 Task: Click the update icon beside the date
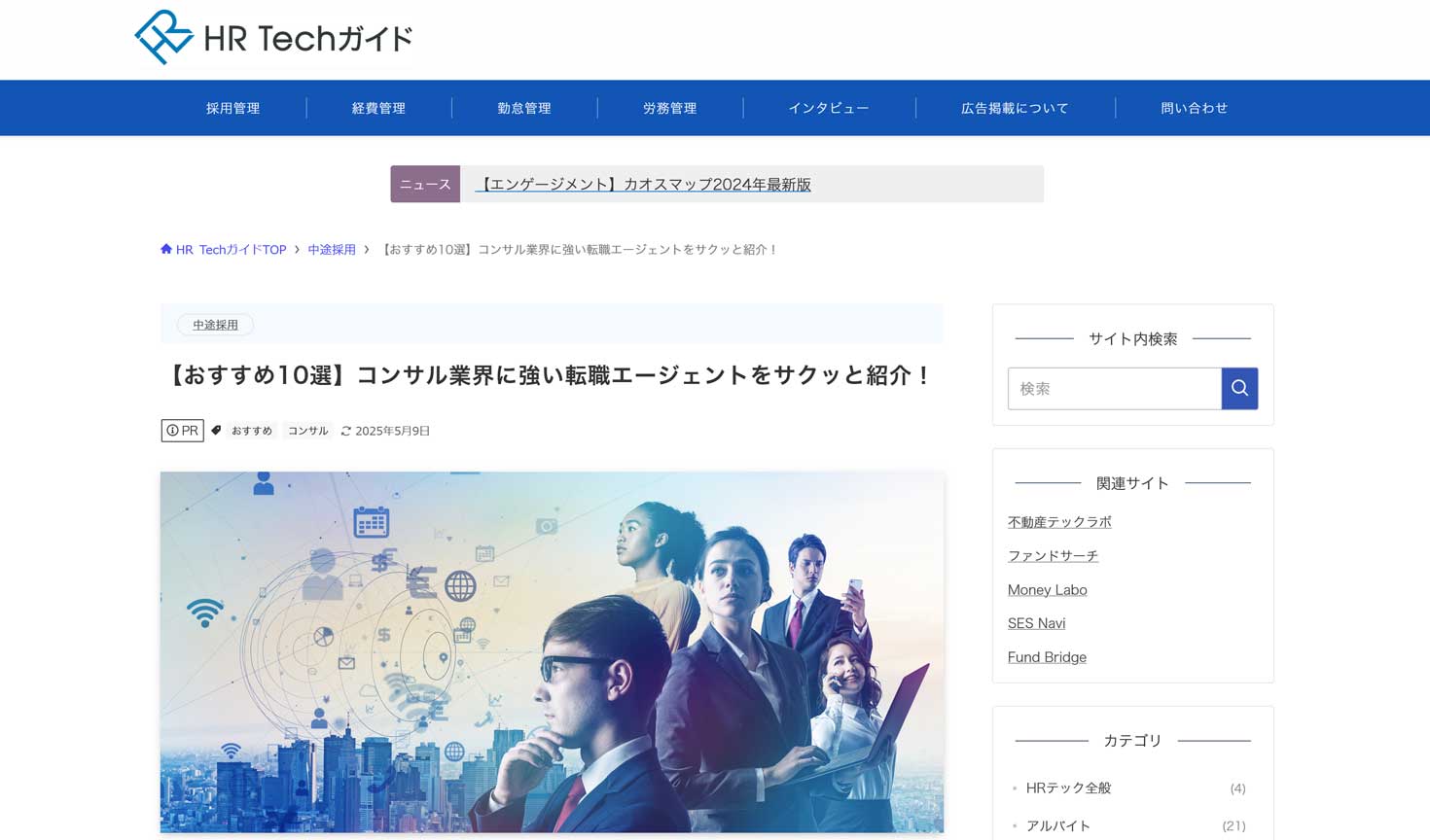pyautogui.click(x=345, y=431)
